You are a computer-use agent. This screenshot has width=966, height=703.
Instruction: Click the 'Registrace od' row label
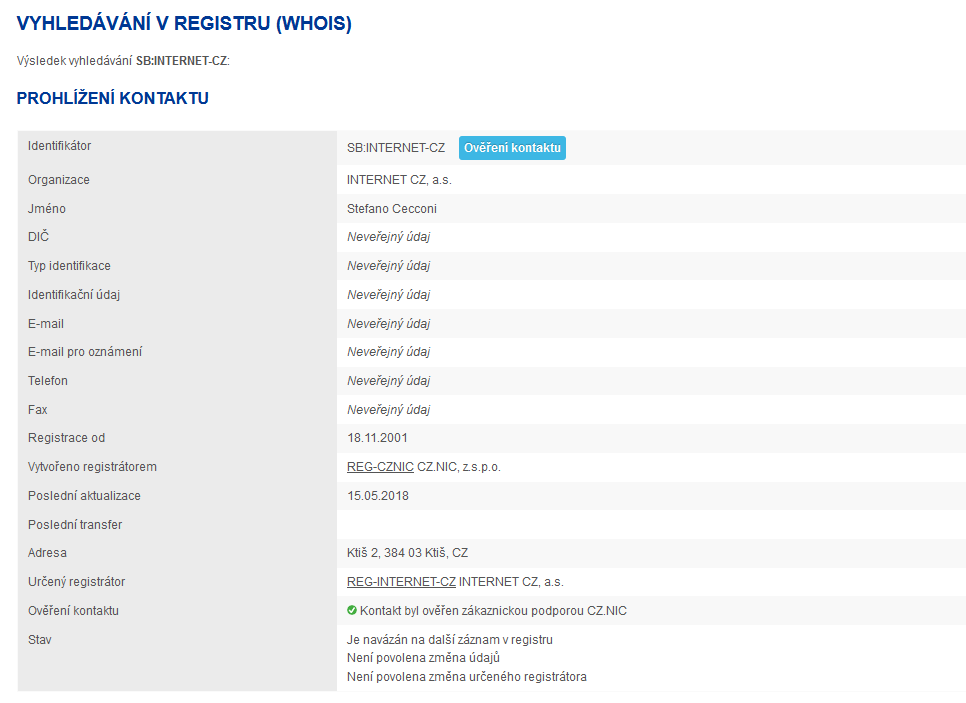[67, 438]
